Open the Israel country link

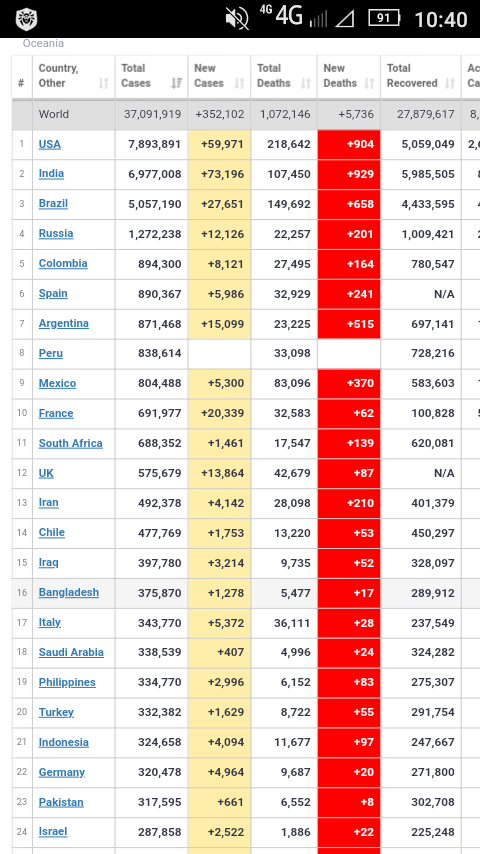click(x=53, y=832)
